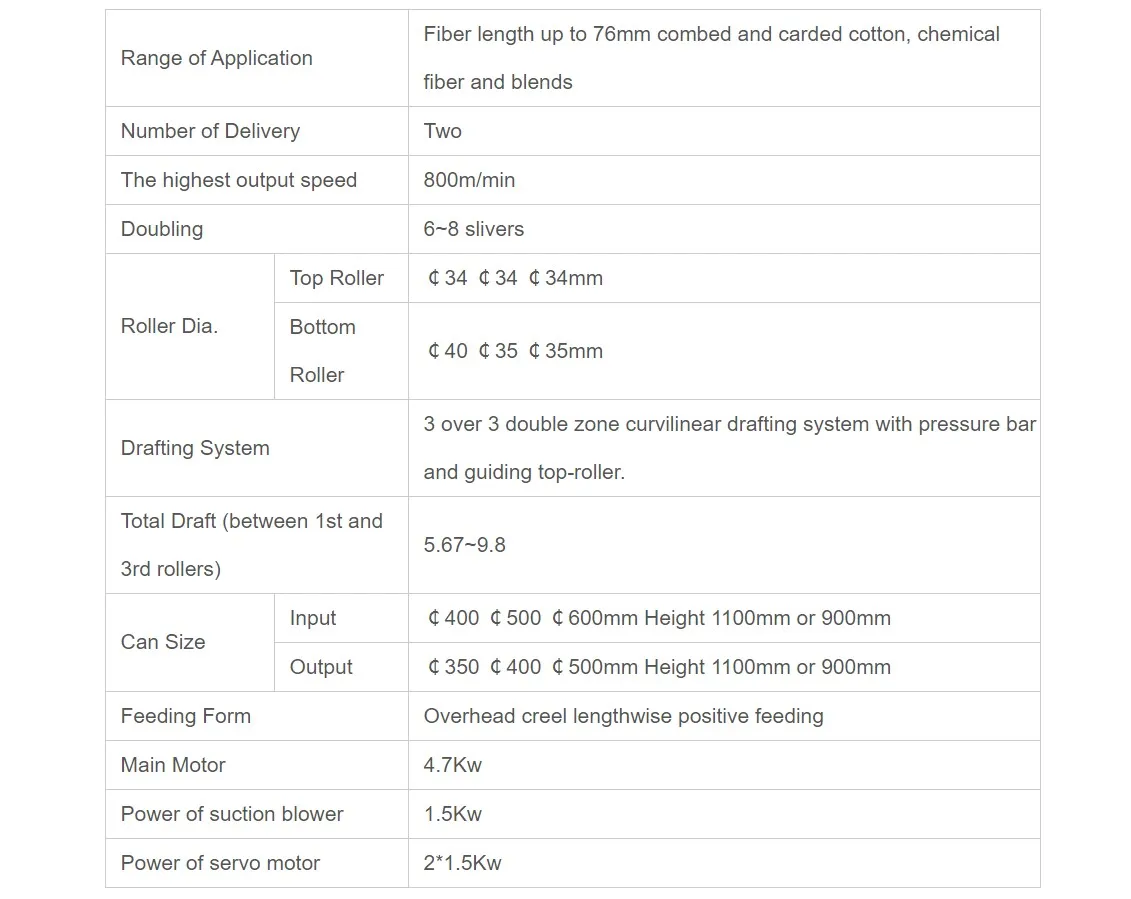The width and height of the screenshot is (1131, 899).
Task: Click the Range of Application label cell
Action: (x=216, y=58)
